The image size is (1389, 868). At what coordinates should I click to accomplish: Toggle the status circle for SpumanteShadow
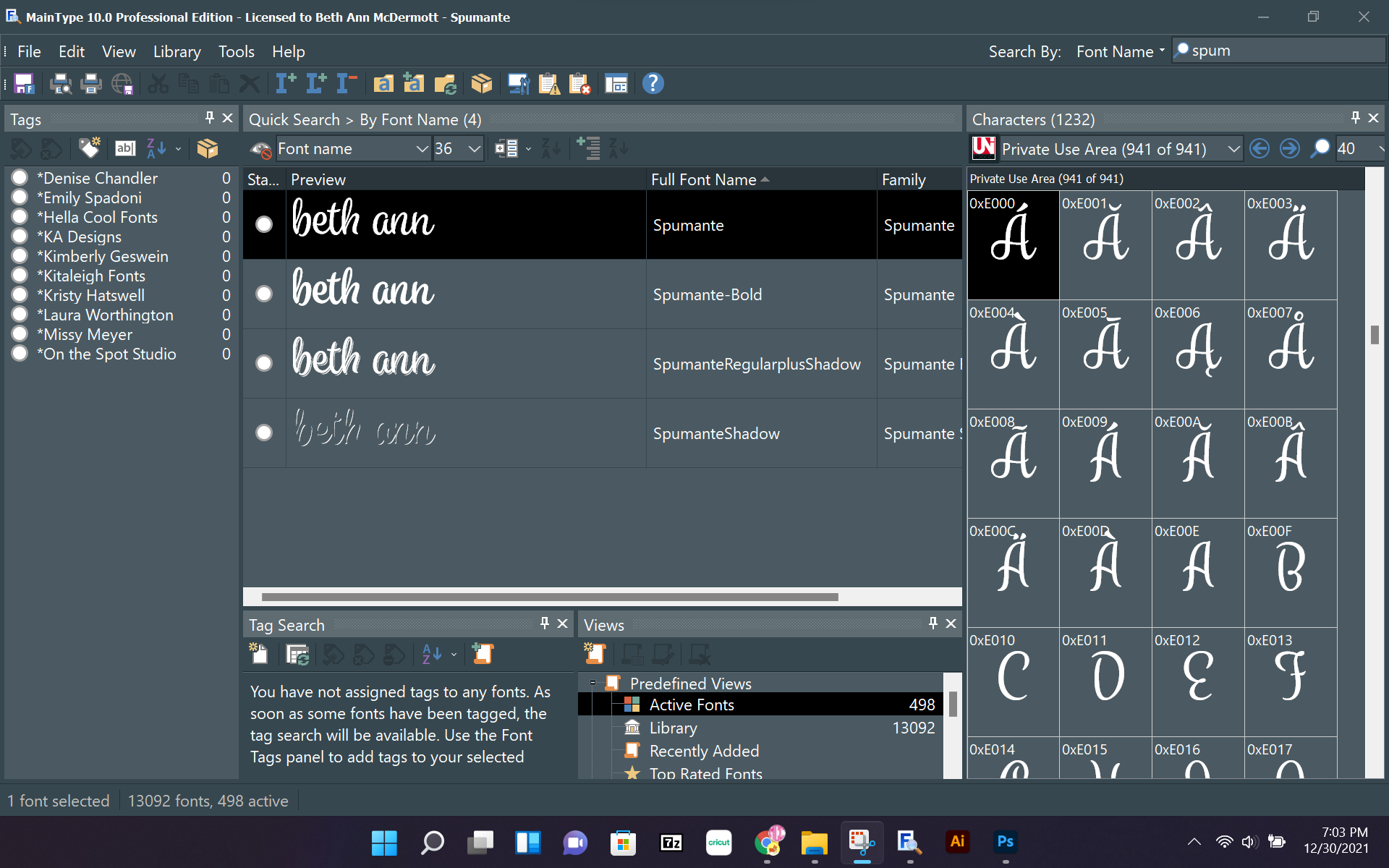coord(264,433)
